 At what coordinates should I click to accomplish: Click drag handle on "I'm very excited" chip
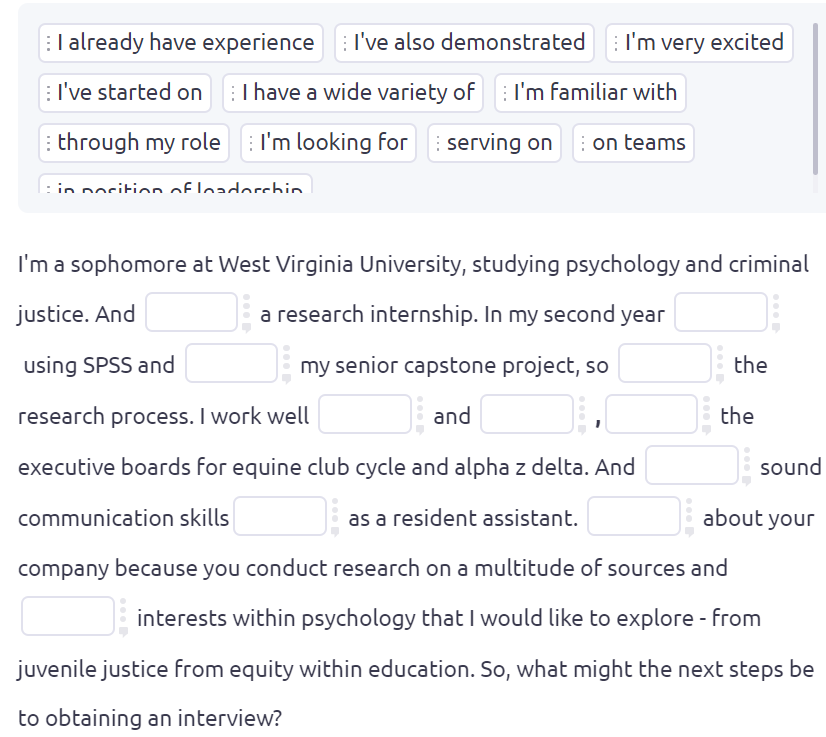pyautogui.click(x=616, y=43)
